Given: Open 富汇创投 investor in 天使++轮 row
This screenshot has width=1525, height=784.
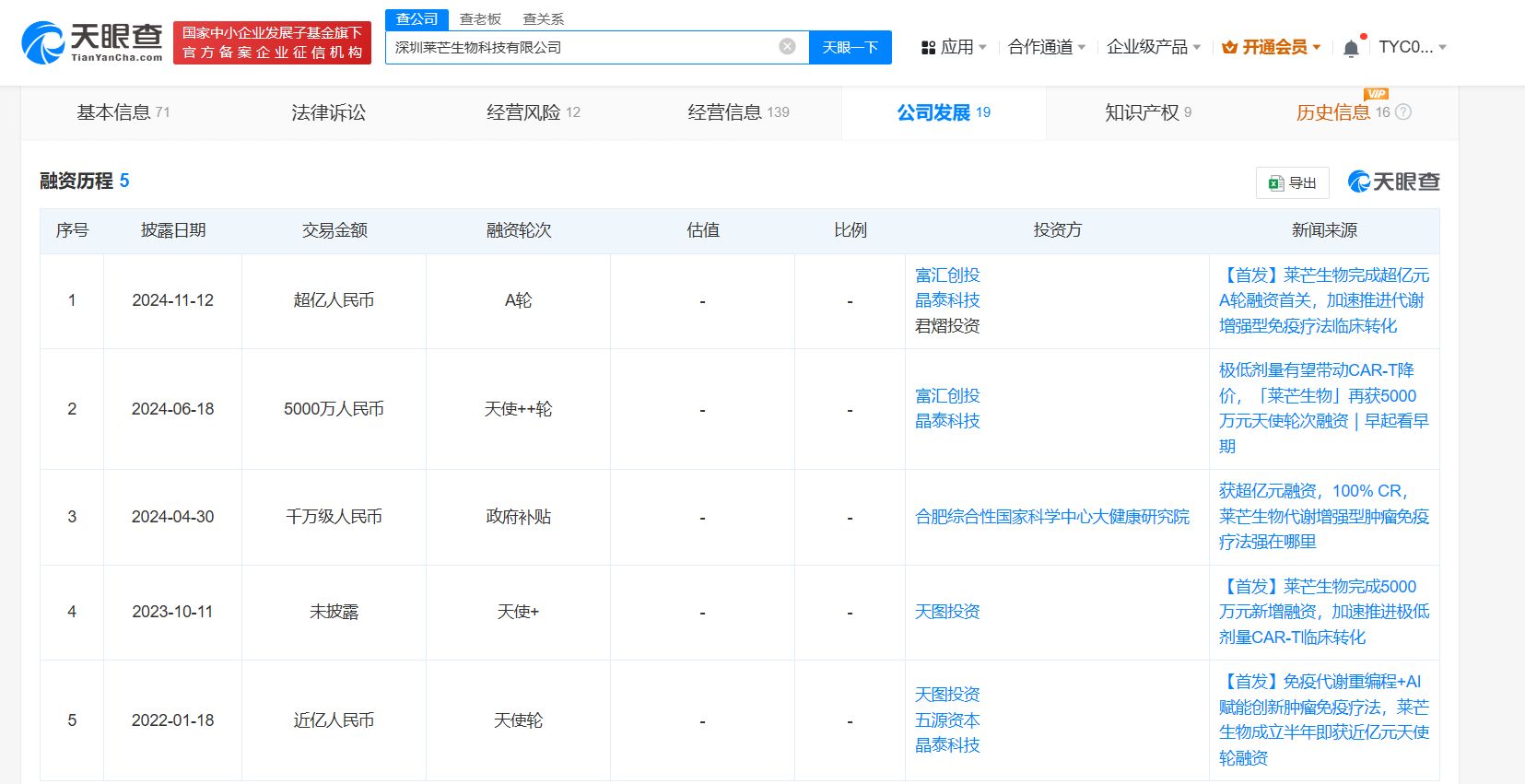Looking at the screenshot, I should (947, 396).
